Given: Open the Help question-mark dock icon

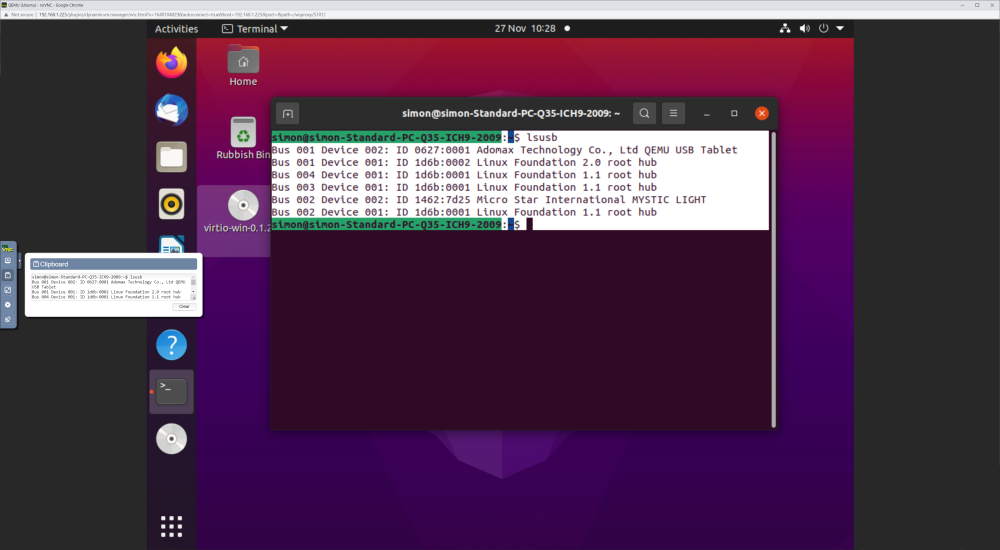Looking at the screenshot, I should coord(172,345).
